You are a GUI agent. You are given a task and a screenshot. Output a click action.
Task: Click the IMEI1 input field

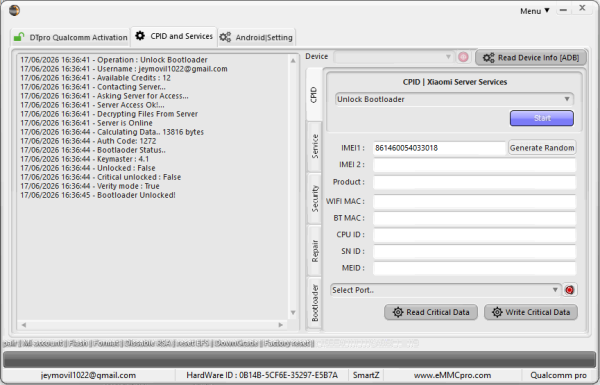(x=439, y=148)
